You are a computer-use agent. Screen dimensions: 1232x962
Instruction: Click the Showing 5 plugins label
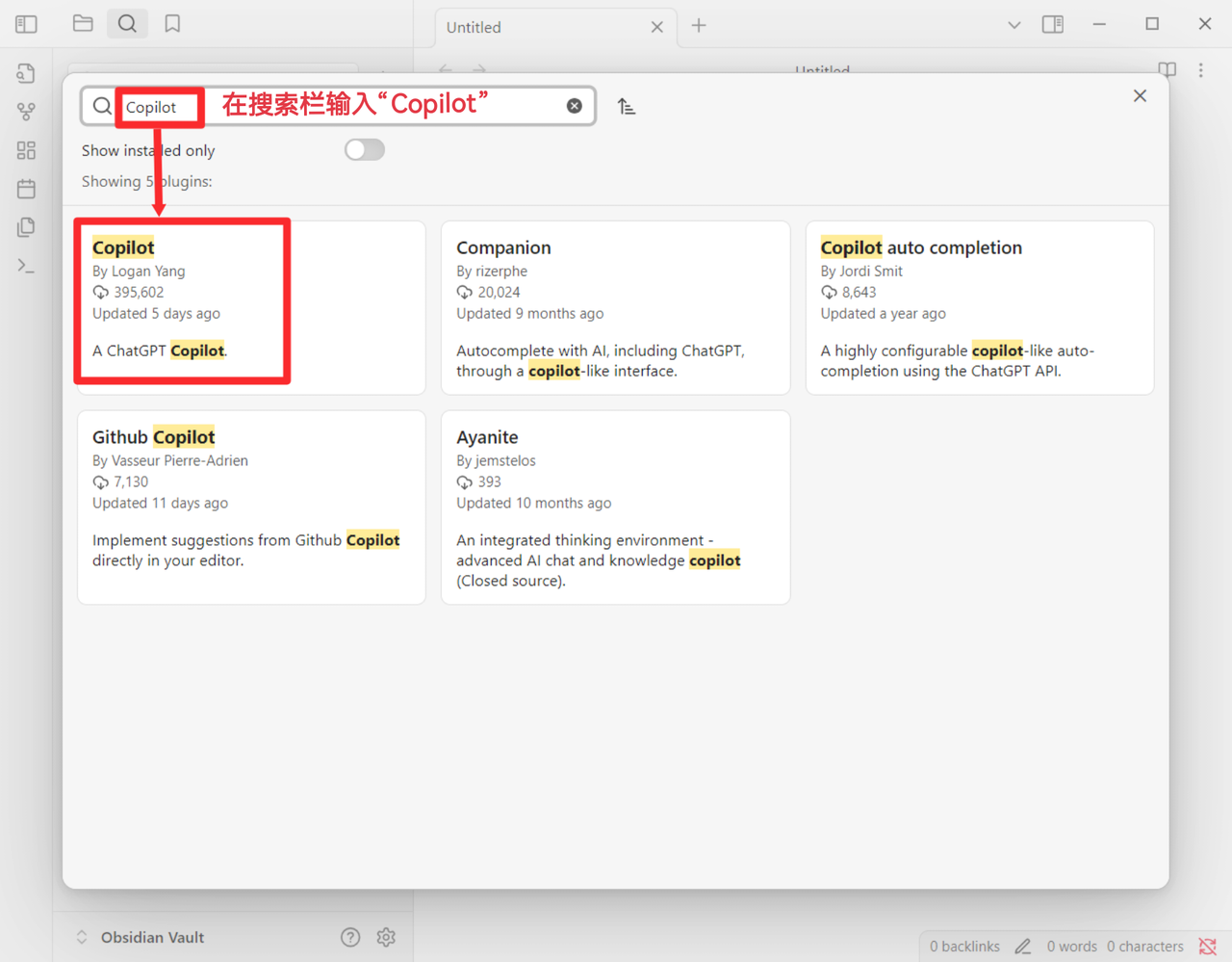(147, 181)
